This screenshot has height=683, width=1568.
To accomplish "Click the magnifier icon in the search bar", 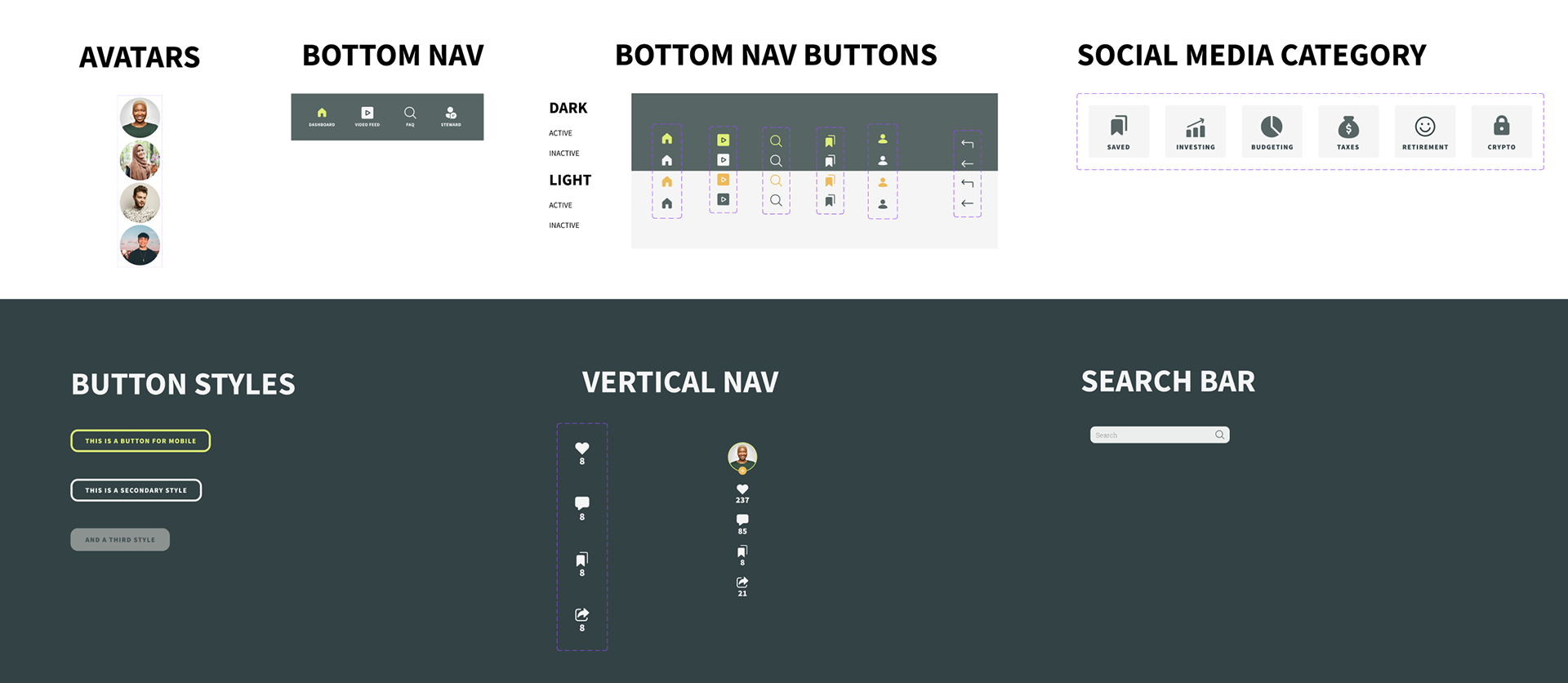I will point(1219,435).
